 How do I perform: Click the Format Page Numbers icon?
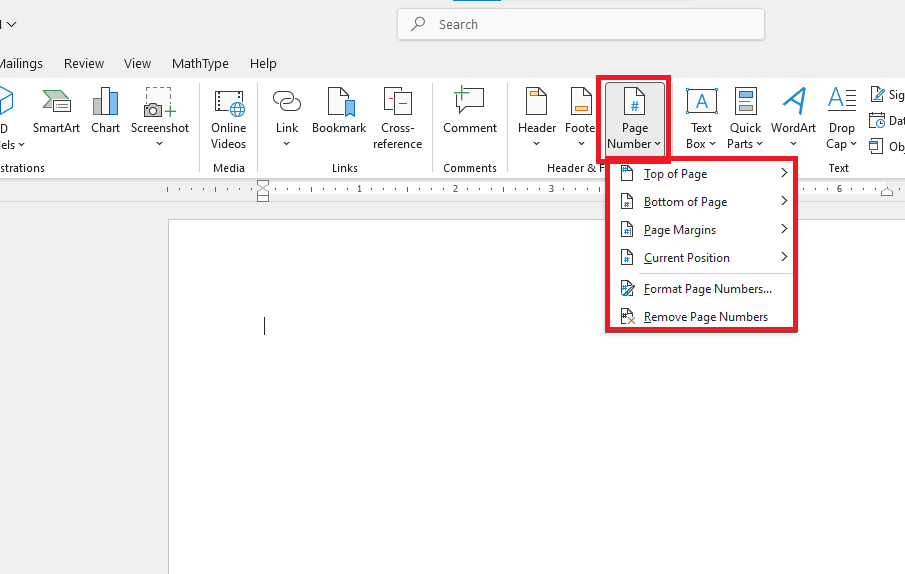tap(627, 288)
